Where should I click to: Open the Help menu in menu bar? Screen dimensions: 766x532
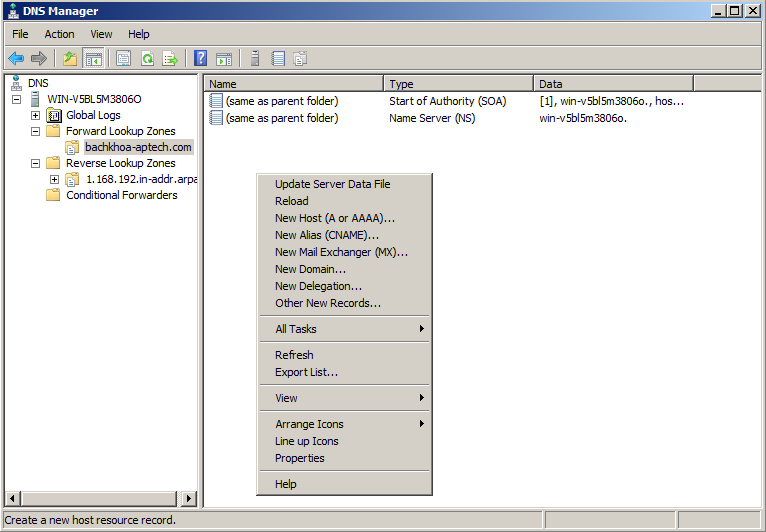click(139, 34)
